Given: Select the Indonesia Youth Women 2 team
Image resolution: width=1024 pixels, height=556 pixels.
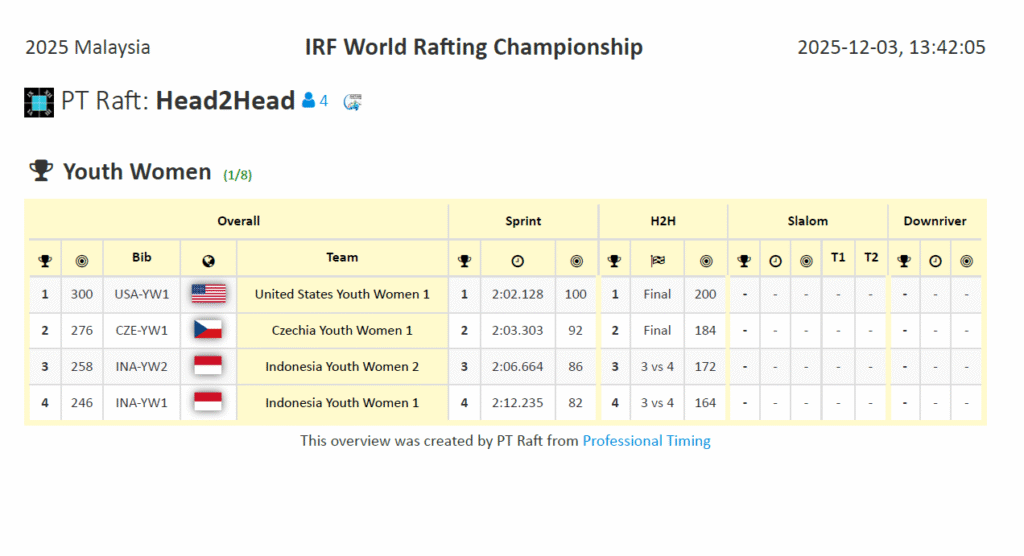Looking at the screenshot, I should pyautogui.click(x=342, y=367).
